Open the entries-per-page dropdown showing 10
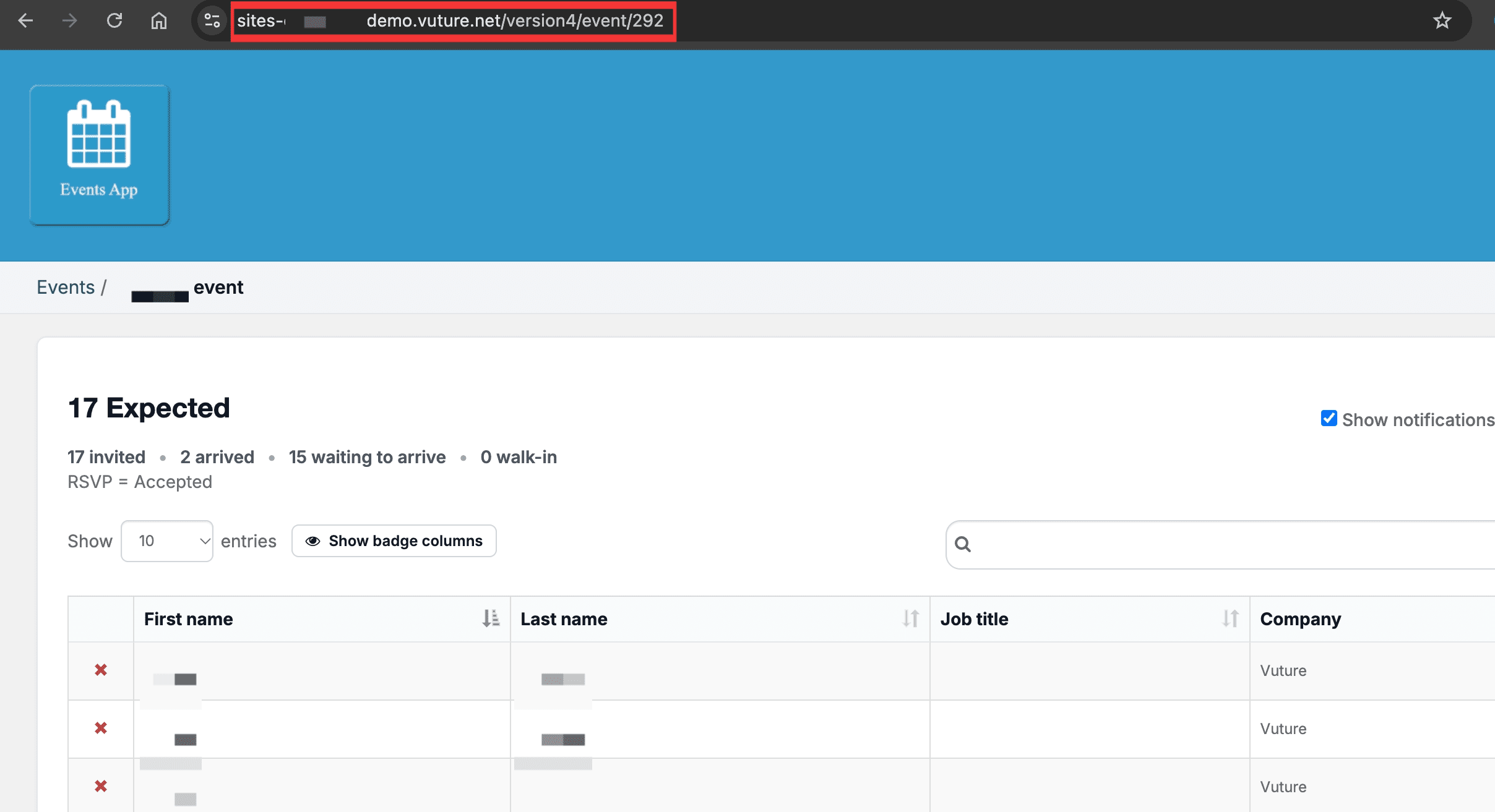 click(x=167, y=541)
